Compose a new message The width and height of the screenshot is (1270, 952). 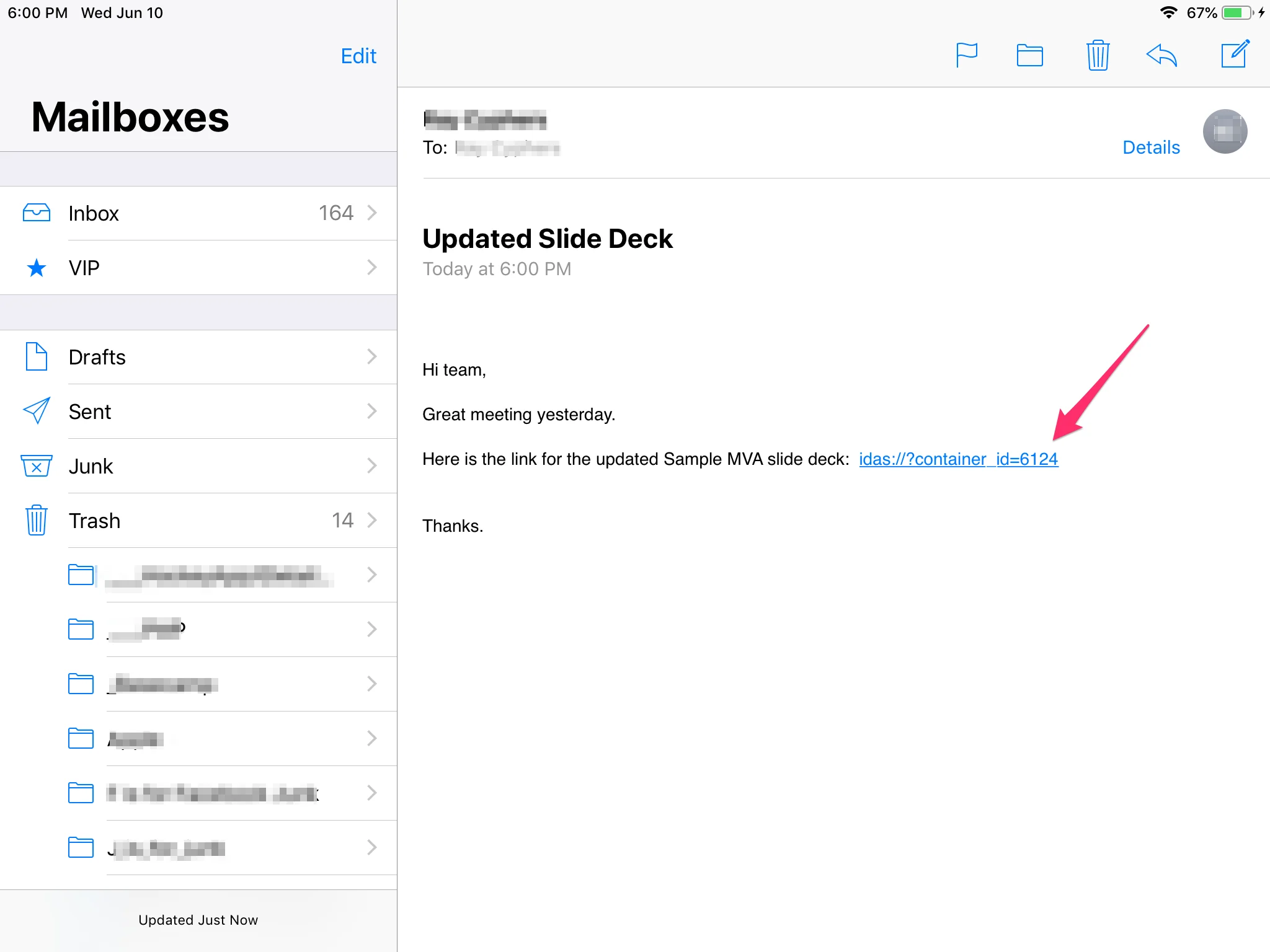(x=1235, y=55)
